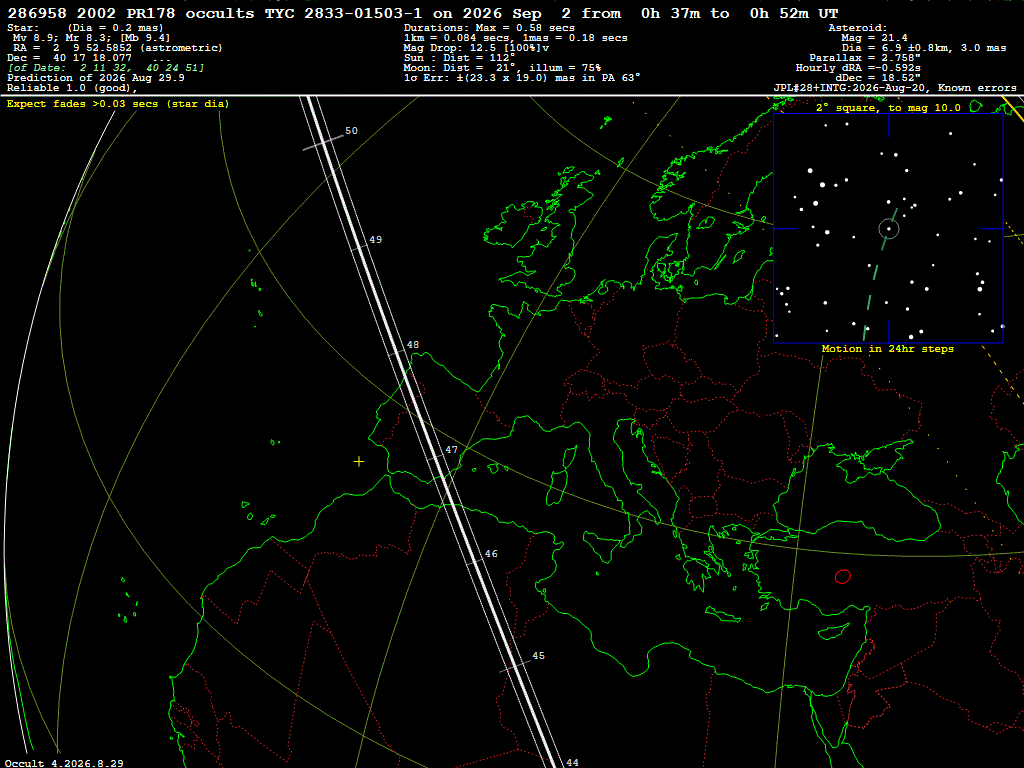
Task: Select the time tick labeled 48
Action: [x=413, y=345]
